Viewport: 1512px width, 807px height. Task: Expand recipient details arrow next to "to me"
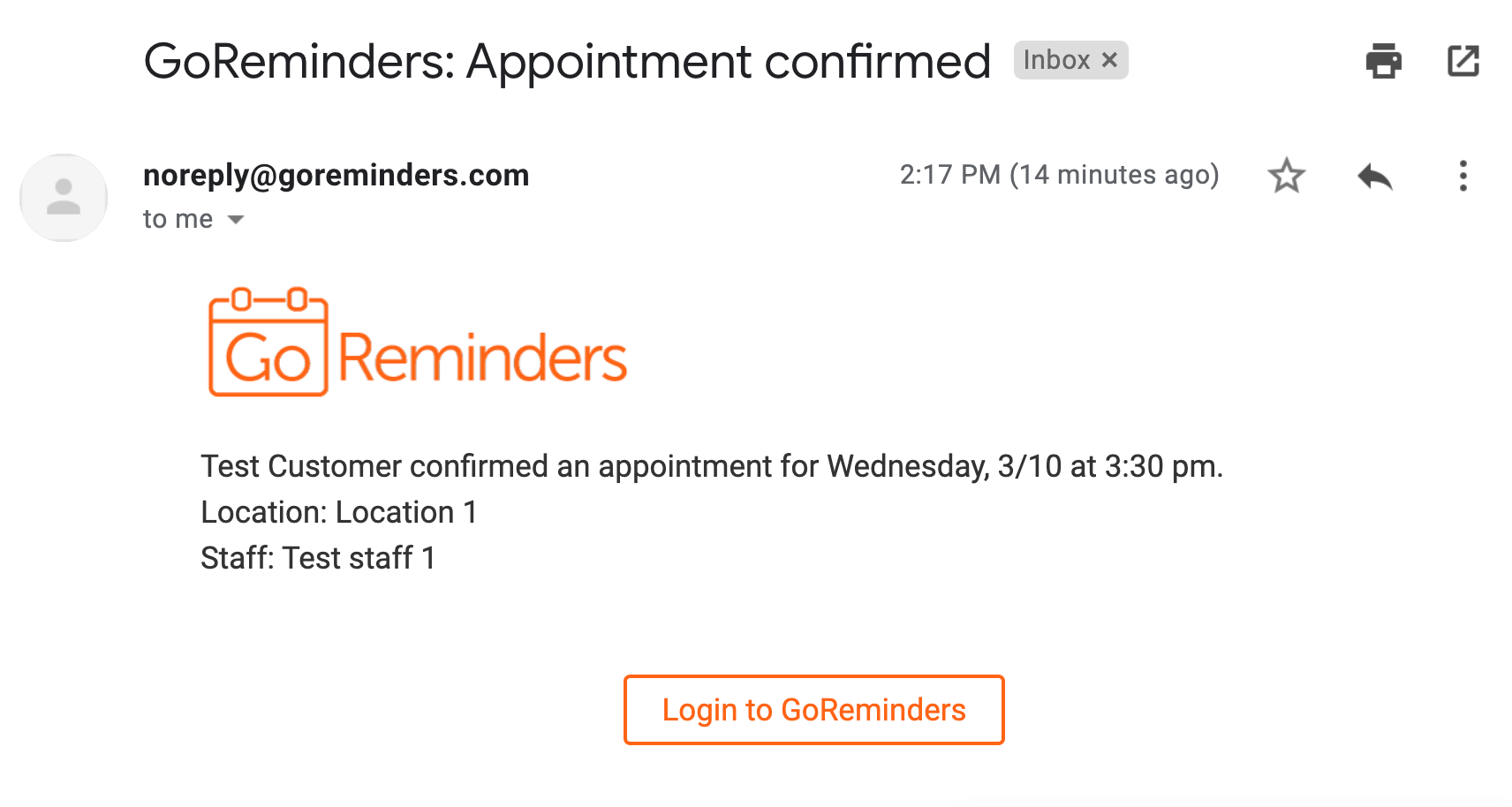click(x=236, y=219)
